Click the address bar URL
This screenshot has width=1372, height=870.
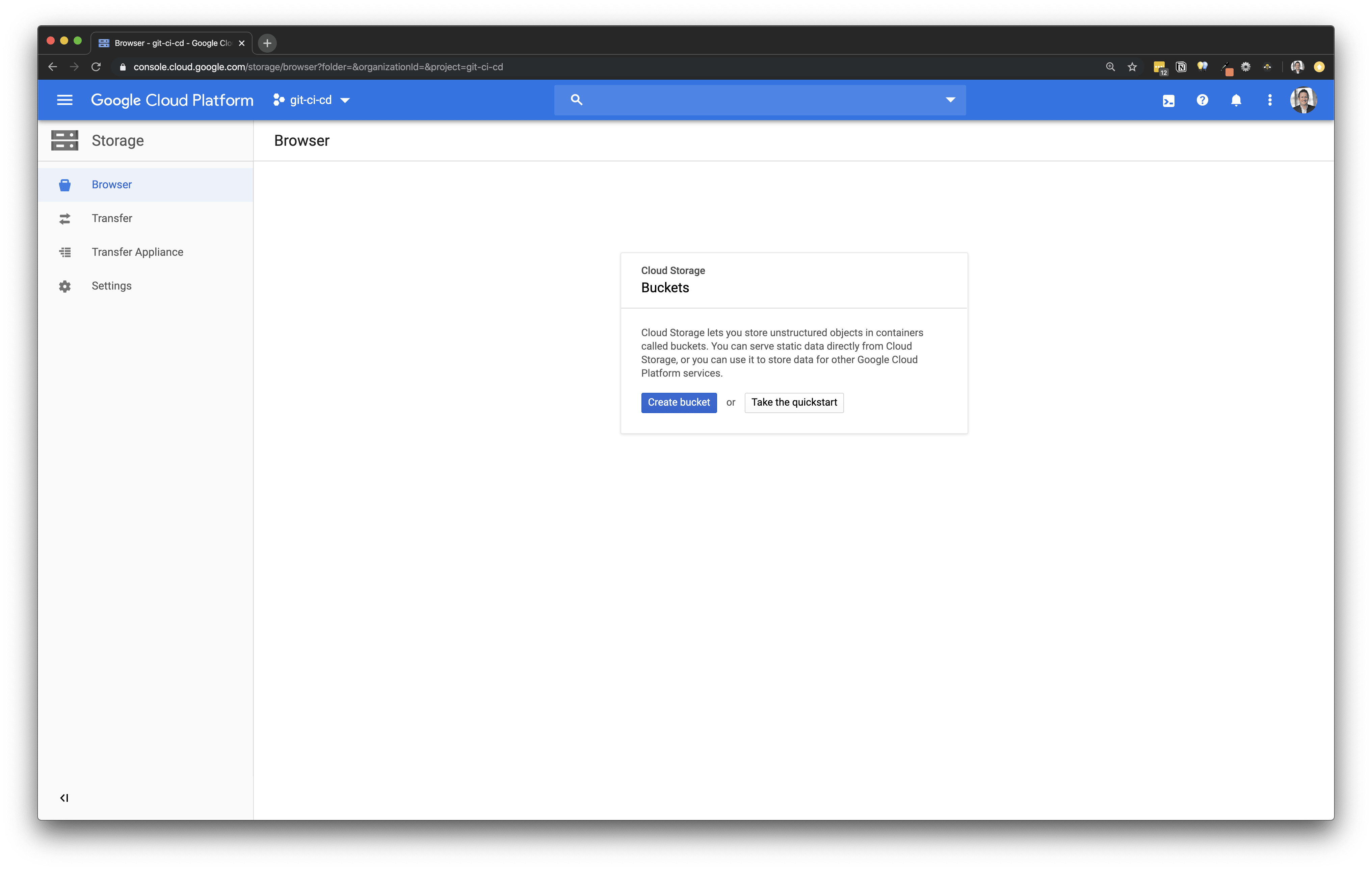[x=318, y=66]
